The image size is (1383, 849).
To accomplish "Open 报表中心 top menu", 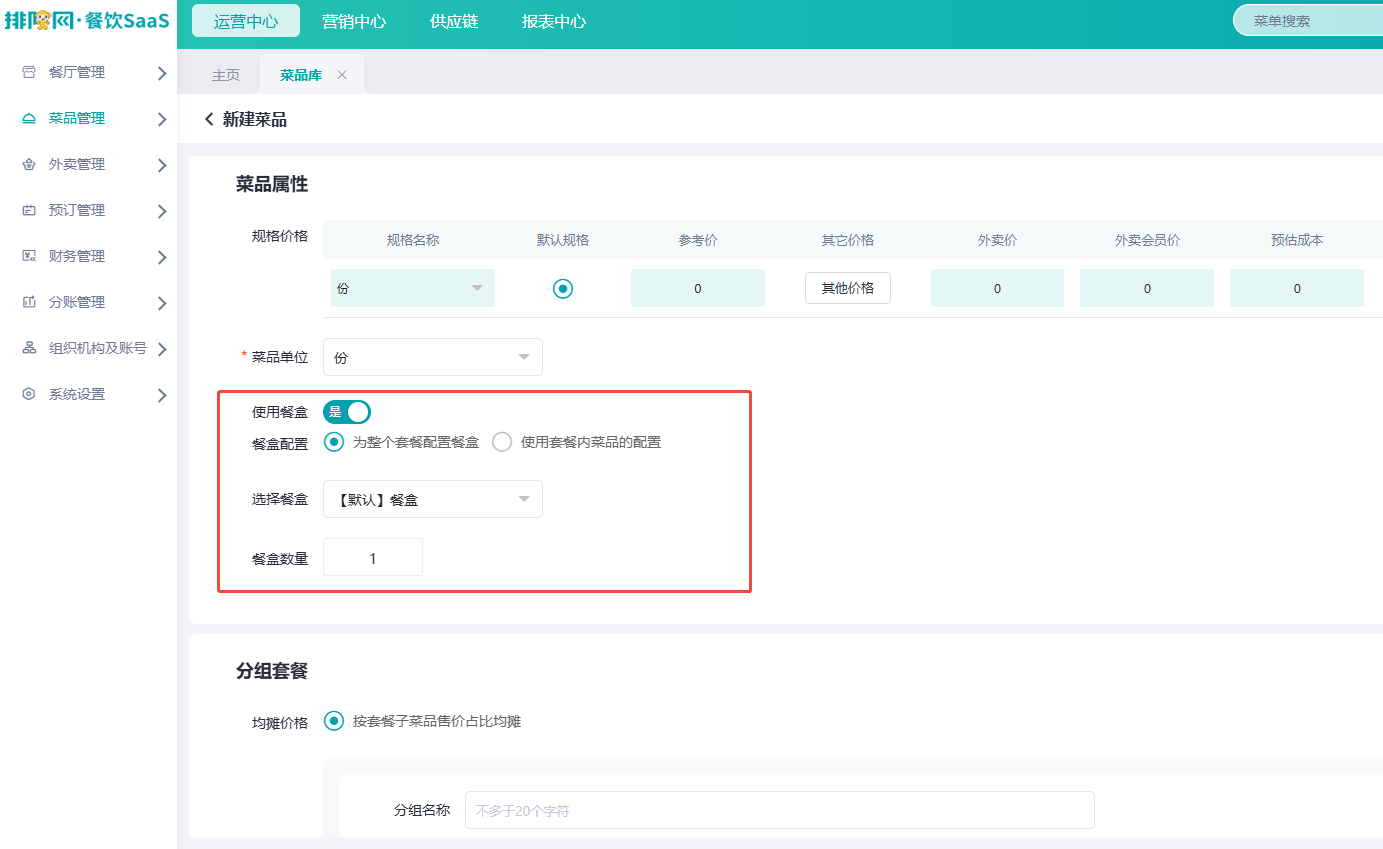I will pyautogui.click(x=554, y=21).
